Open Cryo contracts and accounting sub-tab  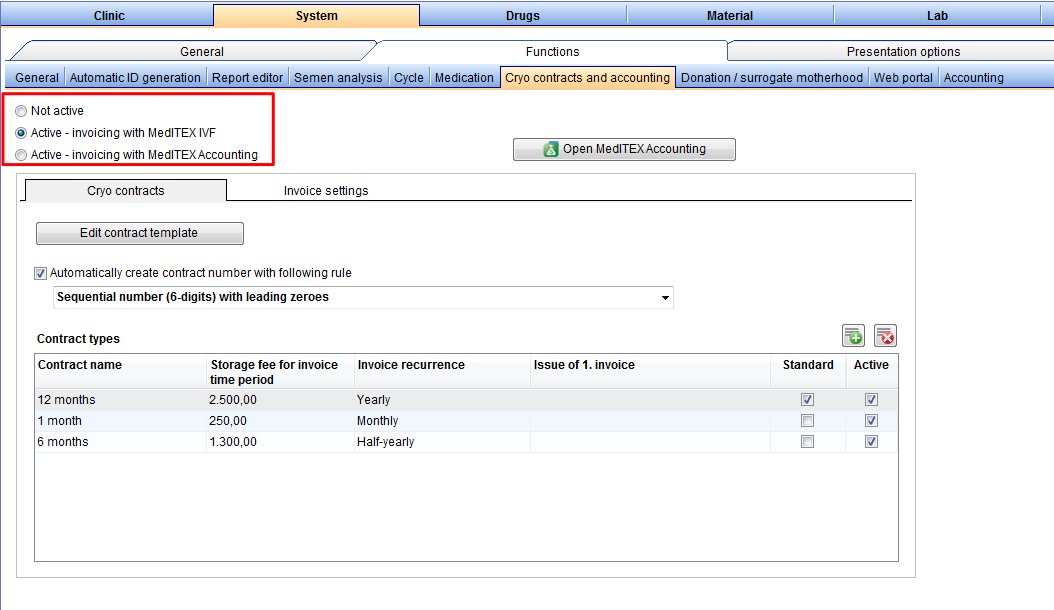(x=587, y=78)
